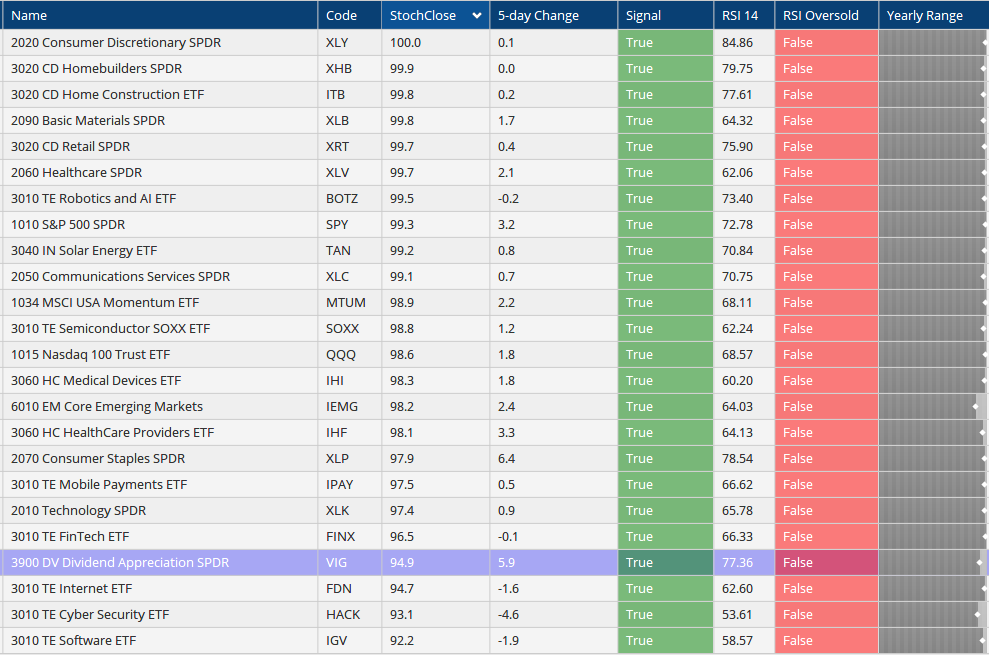Select 3060 HC Medical Devices ETF name
989x655 pixels.
tap(96, 381)
